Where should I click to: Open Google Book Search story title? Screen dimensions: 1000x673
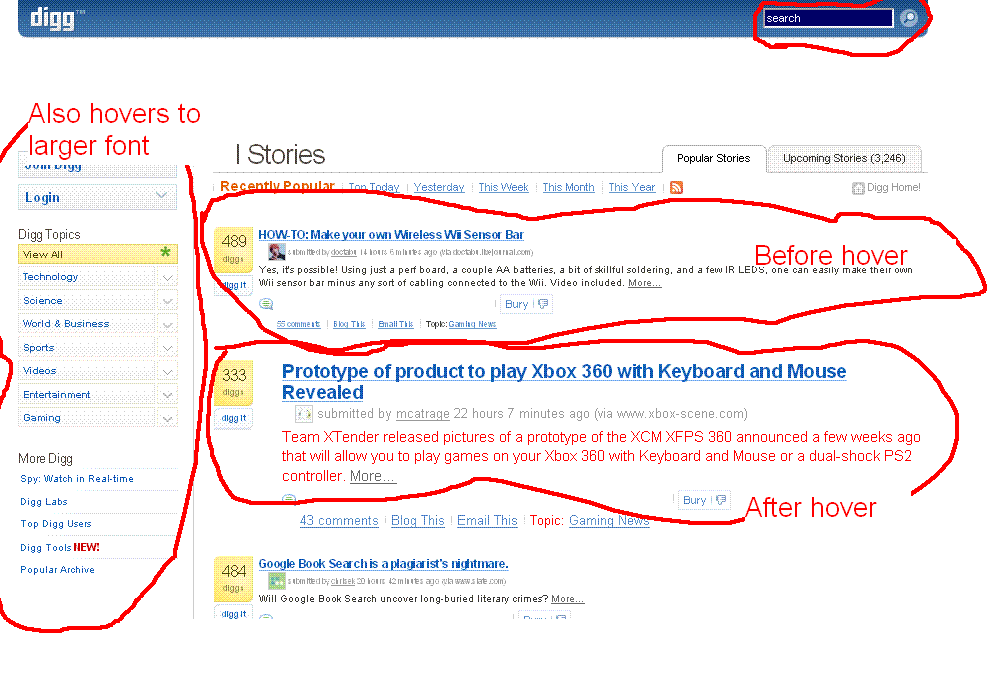click(x=383, y=564)
